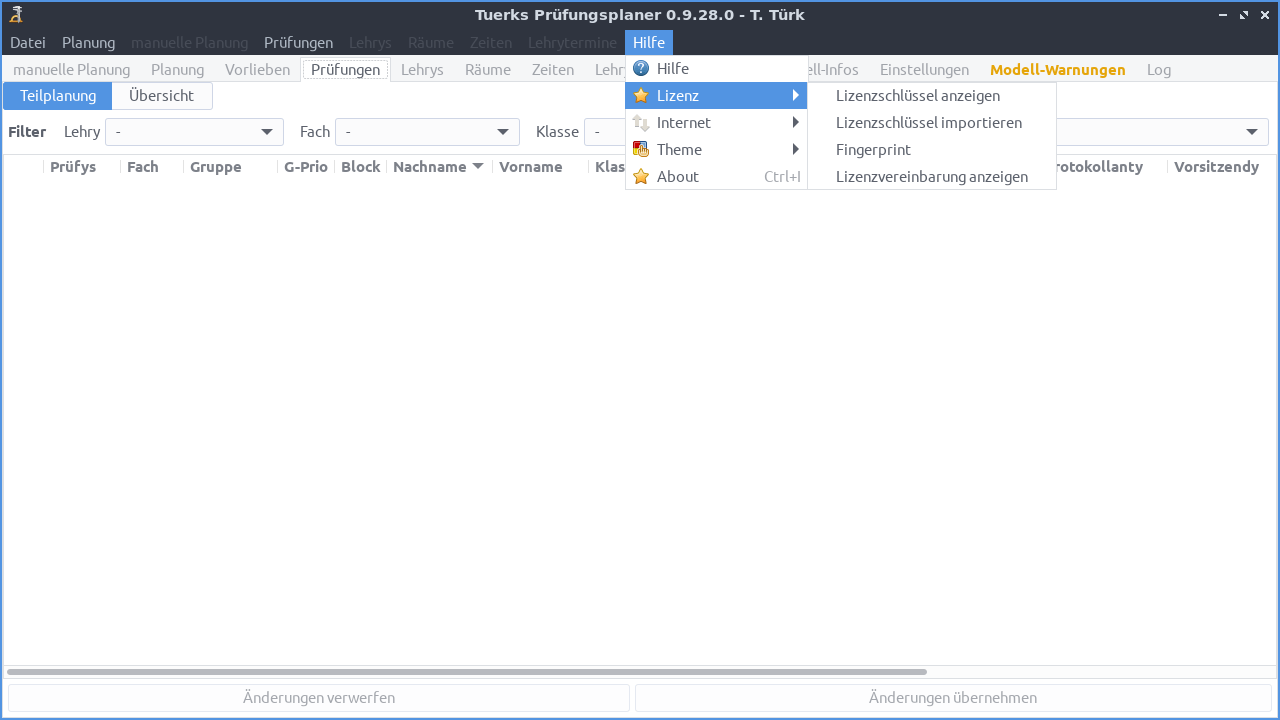Select Lizenzschlüssel anzeigen menu entry

click(917, 96)
